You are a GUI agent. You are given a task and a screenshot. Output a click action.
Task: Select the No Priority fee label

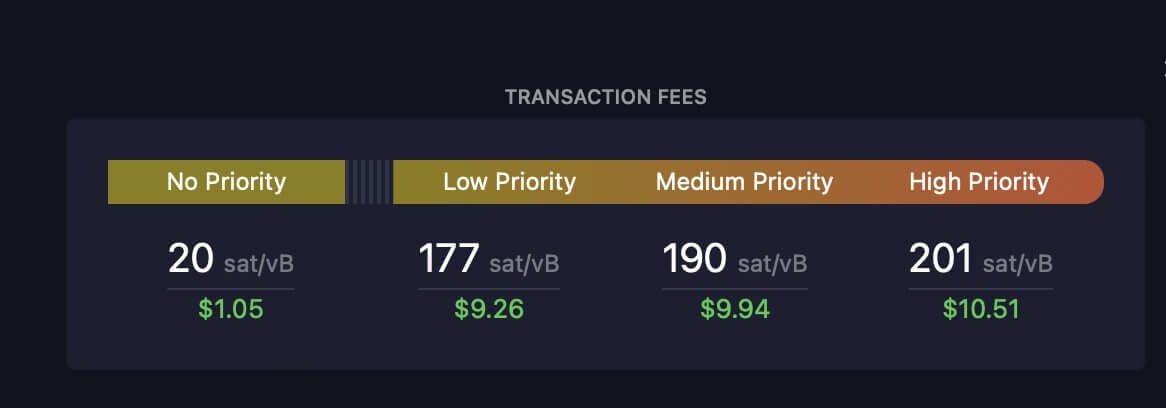(226, 181)
